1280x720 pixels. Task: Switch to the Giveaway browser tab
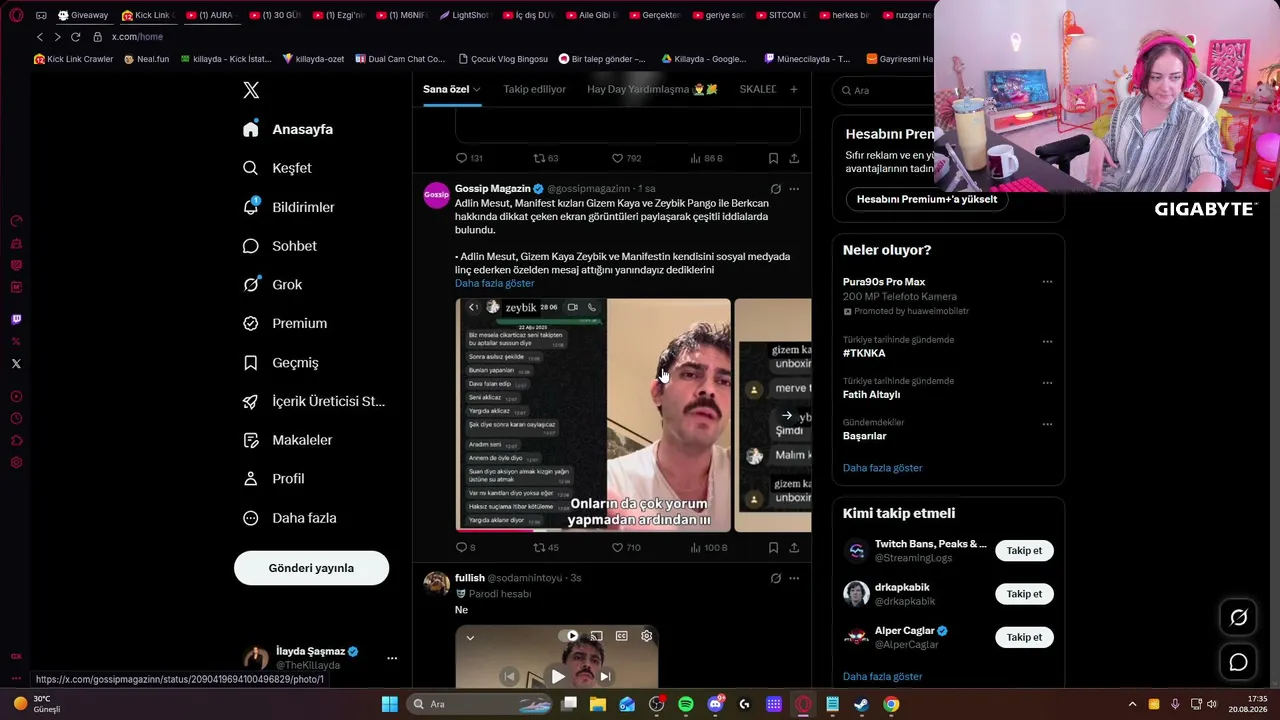pyautogui.click(x=83, y=15)
